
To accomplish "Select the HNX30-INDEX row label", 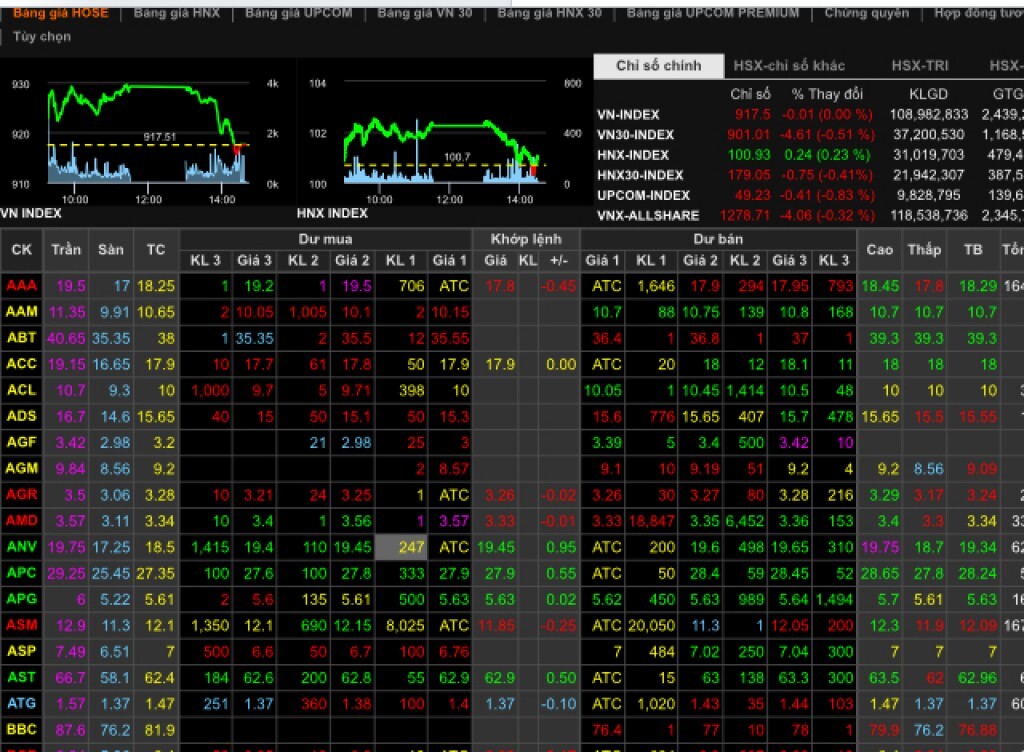I will (640, 175).
